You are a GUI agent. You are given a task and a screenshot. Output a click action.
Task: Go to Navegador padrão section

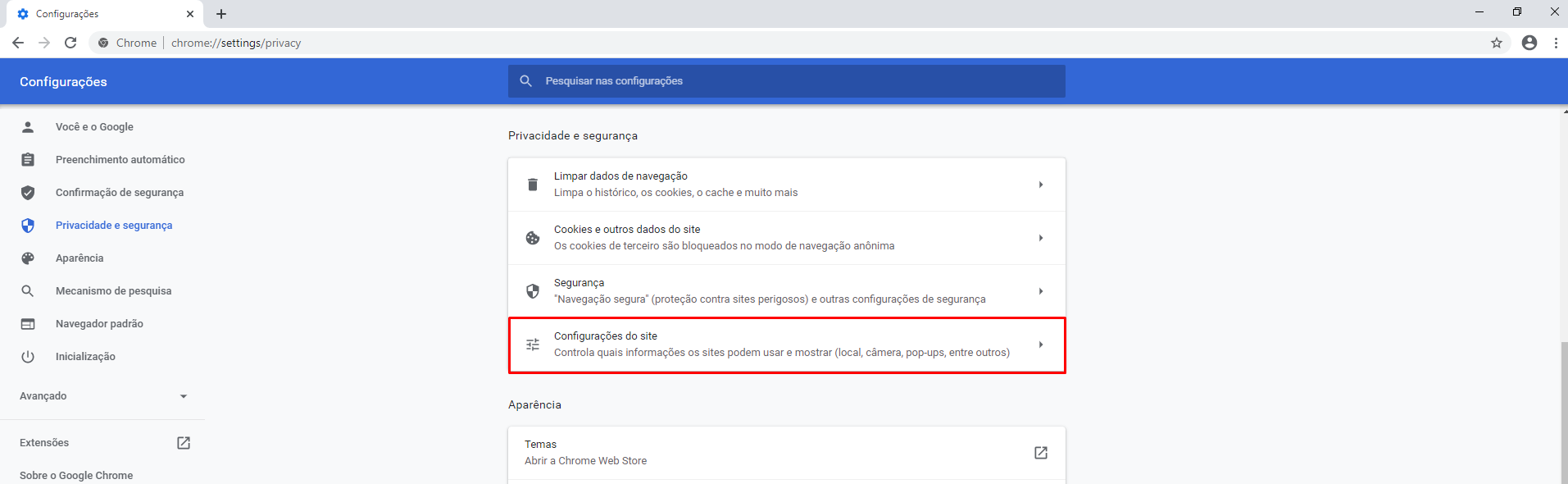99,324
